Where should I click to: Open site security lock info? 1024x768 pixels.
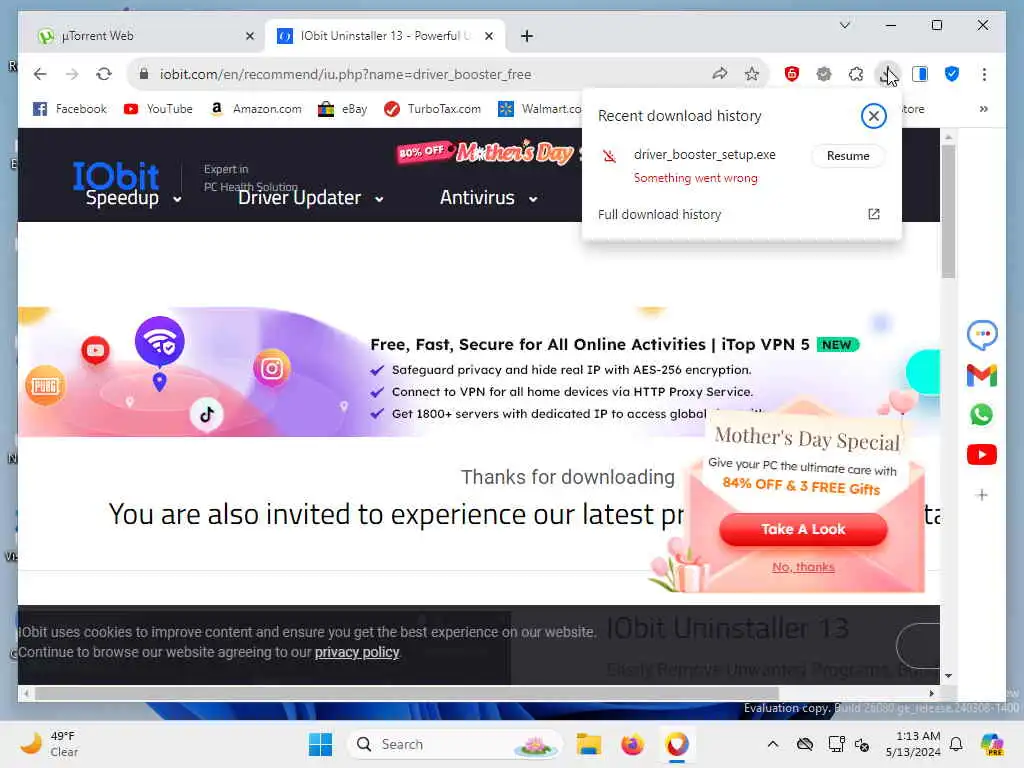point(144,74)
